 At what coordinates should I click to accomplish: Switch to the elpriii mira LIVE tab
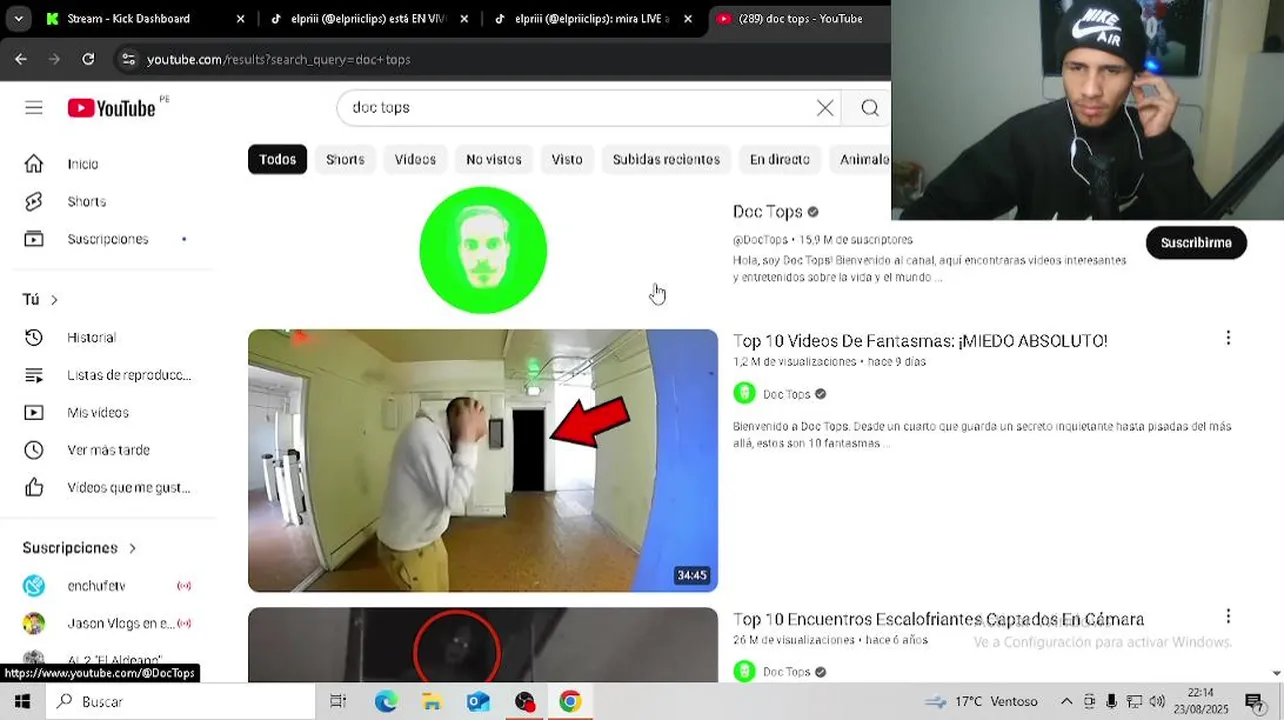[592, 19]
